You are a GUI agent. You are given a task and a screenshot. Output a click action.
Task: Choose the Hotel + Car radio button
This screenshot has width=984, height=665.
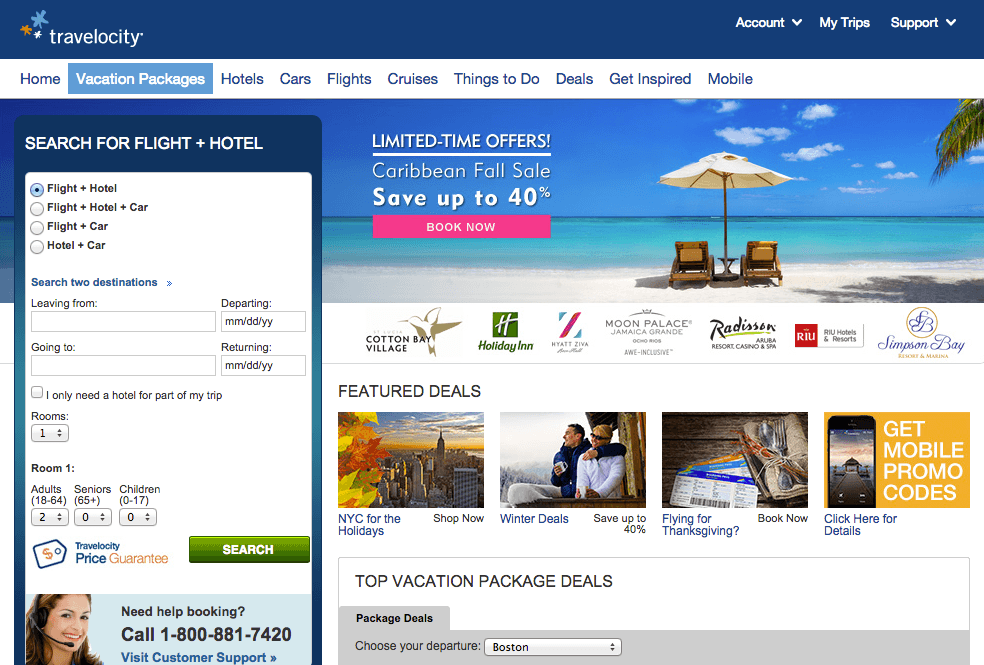click(x=37, y=246)
